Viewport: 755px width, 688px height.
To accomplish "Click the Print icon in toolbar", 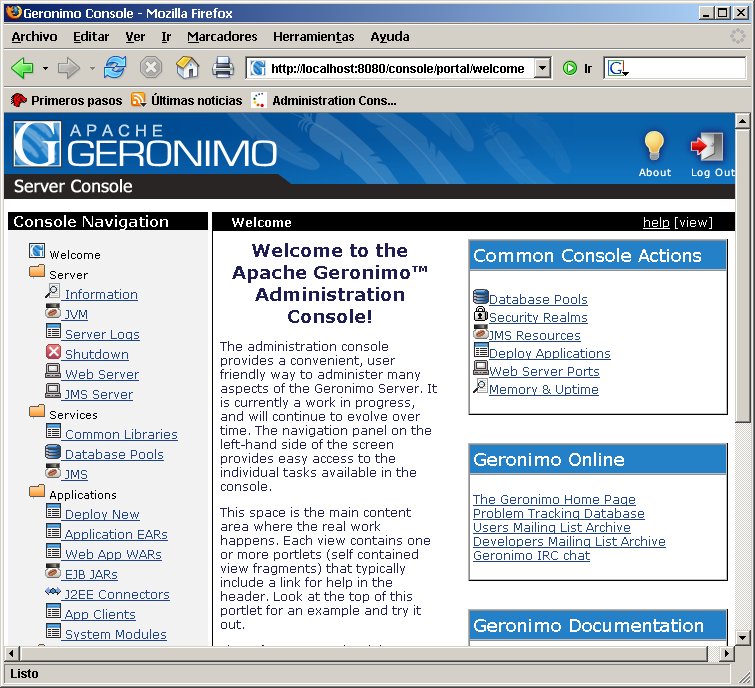I will tap(223, 67).
